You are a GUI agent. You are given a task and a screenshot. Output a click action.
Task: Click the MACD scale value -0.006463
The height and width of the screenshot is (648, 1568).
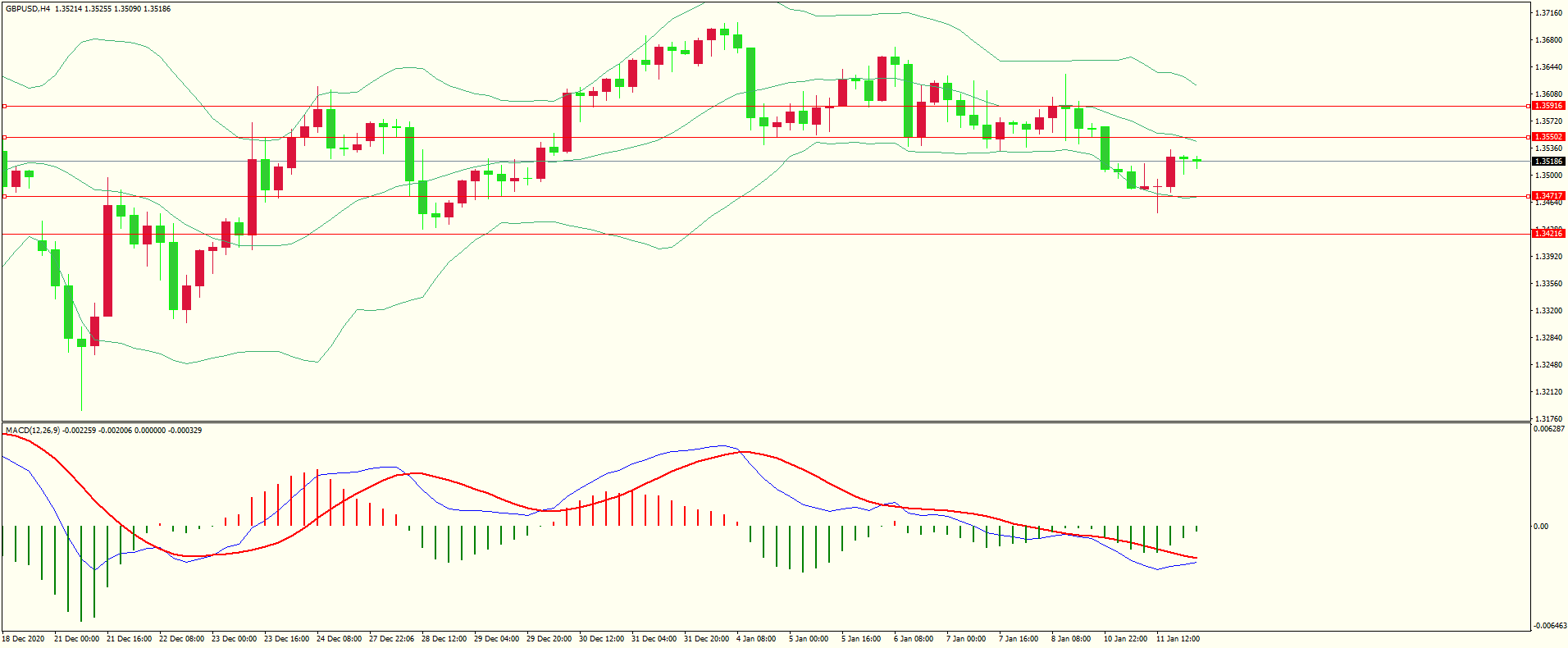1549,626
